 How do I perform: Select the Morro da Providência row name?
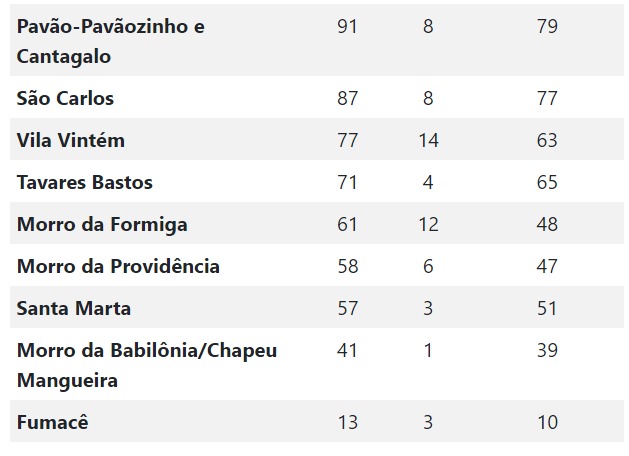click(x=118, y=266)
